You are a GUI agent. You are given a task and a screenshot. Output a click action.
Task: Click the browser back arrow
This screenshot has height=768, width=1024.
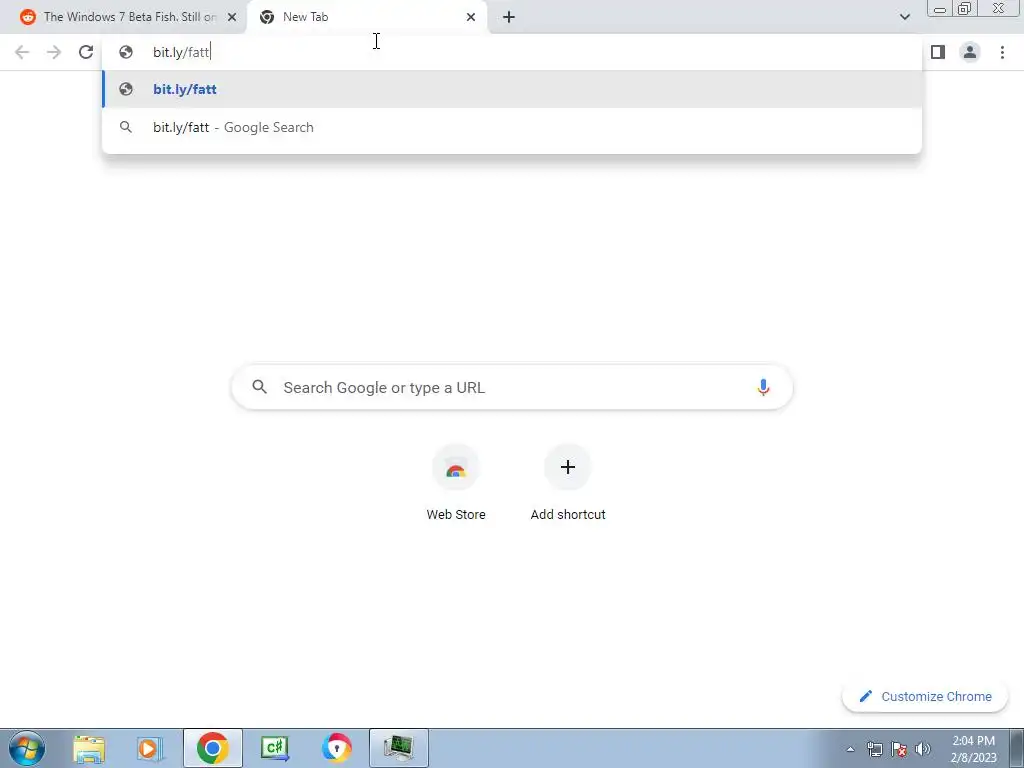click(22, 52)
